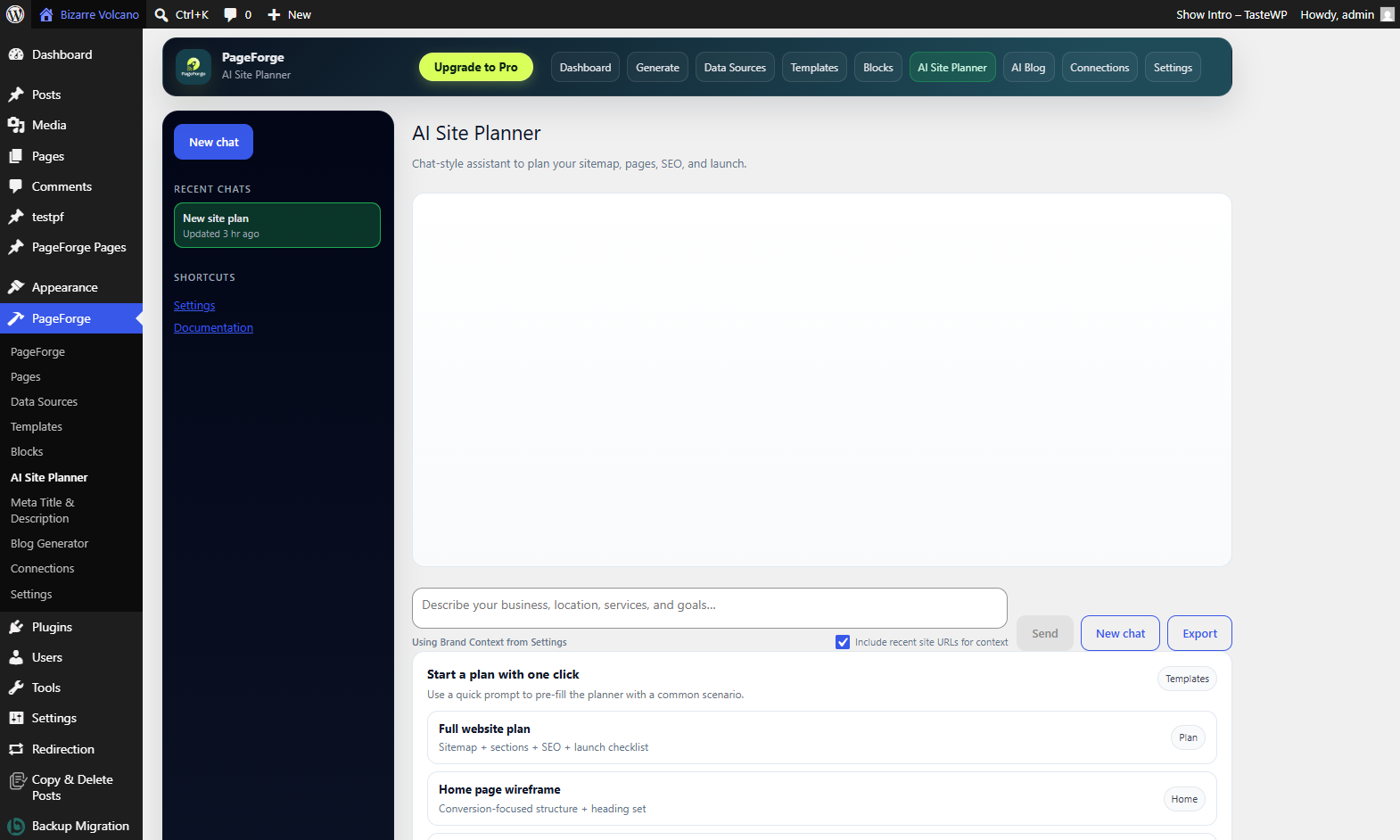
Task: Click the PageForge logo in the header
Action: point(194,67)
